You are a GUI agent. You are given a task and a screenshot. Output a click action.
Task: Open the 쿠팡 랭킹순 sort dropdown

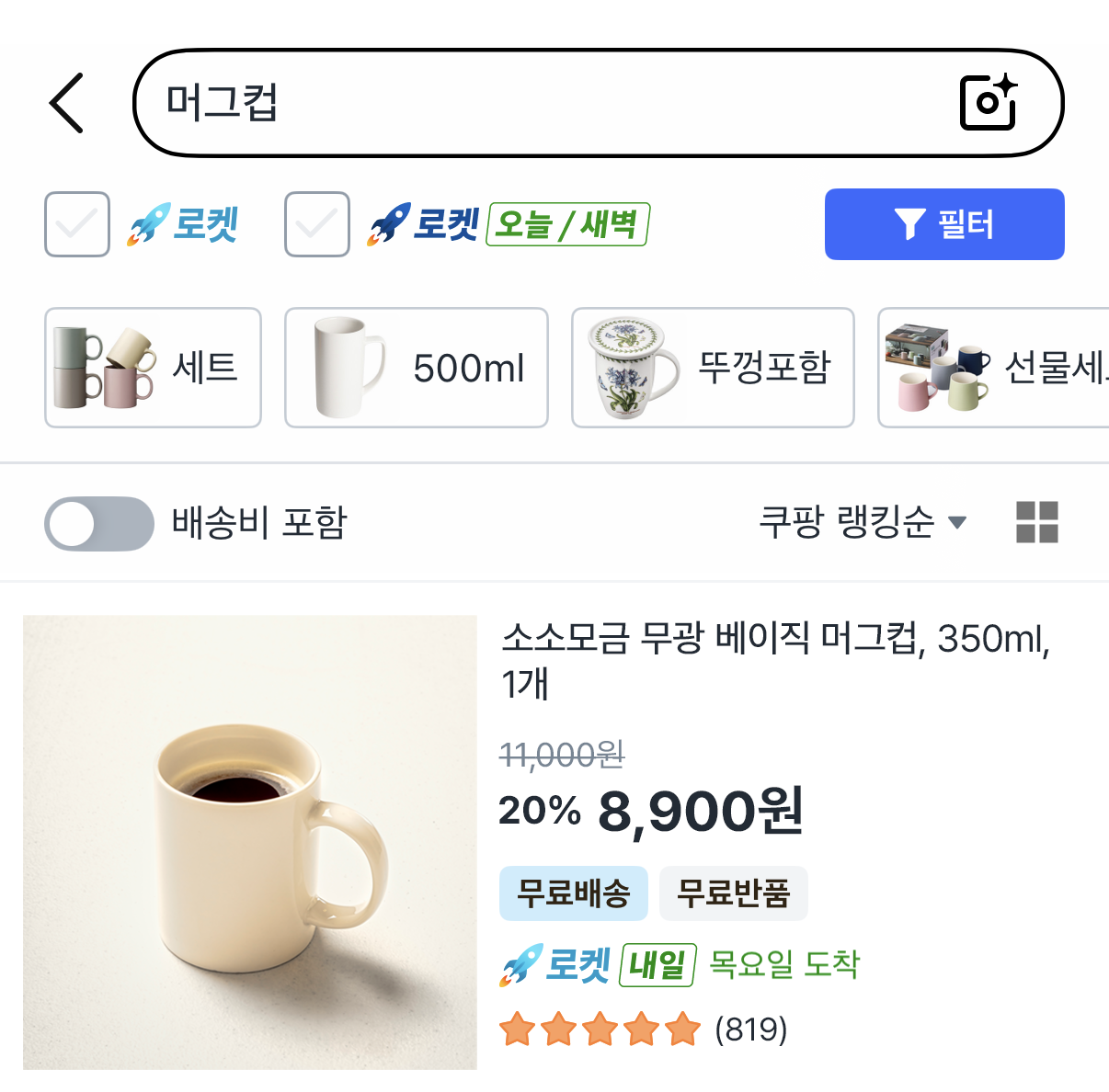click(x=862, y=522)
